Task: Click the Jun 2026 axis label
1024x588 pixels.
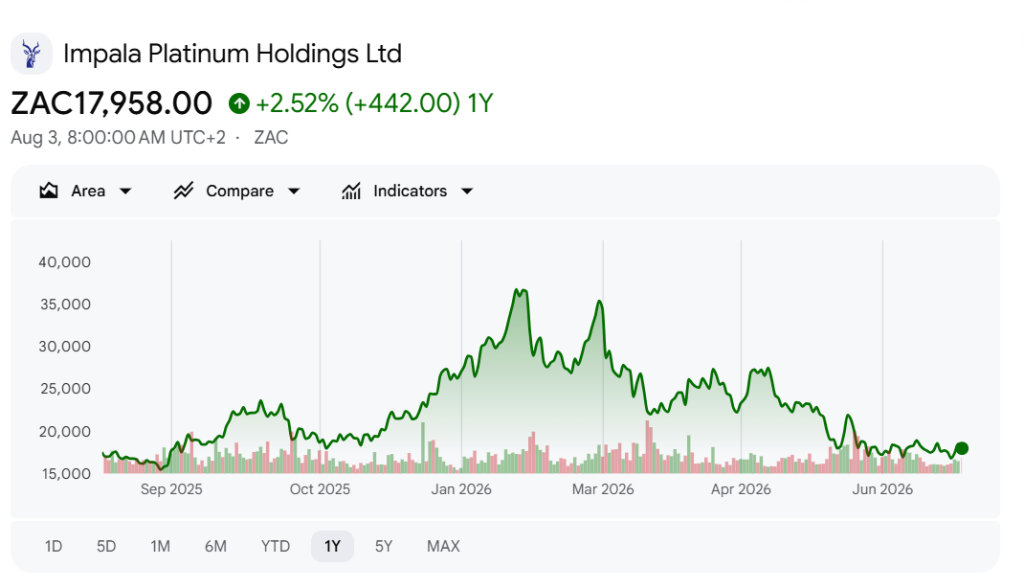Action: click(x=882, y=489)
